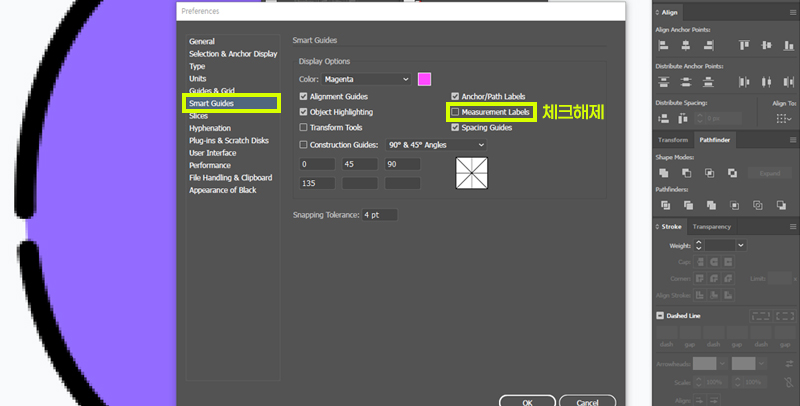Click the Trim pathfinder icon
This screenshot has height=406, width=800.
[688, 205]
